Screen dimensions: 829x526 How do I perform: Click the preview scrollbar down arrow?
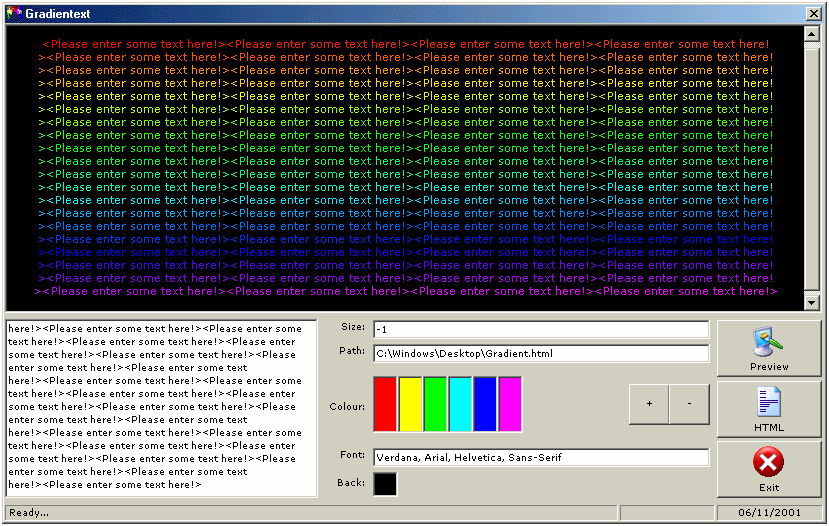(812, 301)
